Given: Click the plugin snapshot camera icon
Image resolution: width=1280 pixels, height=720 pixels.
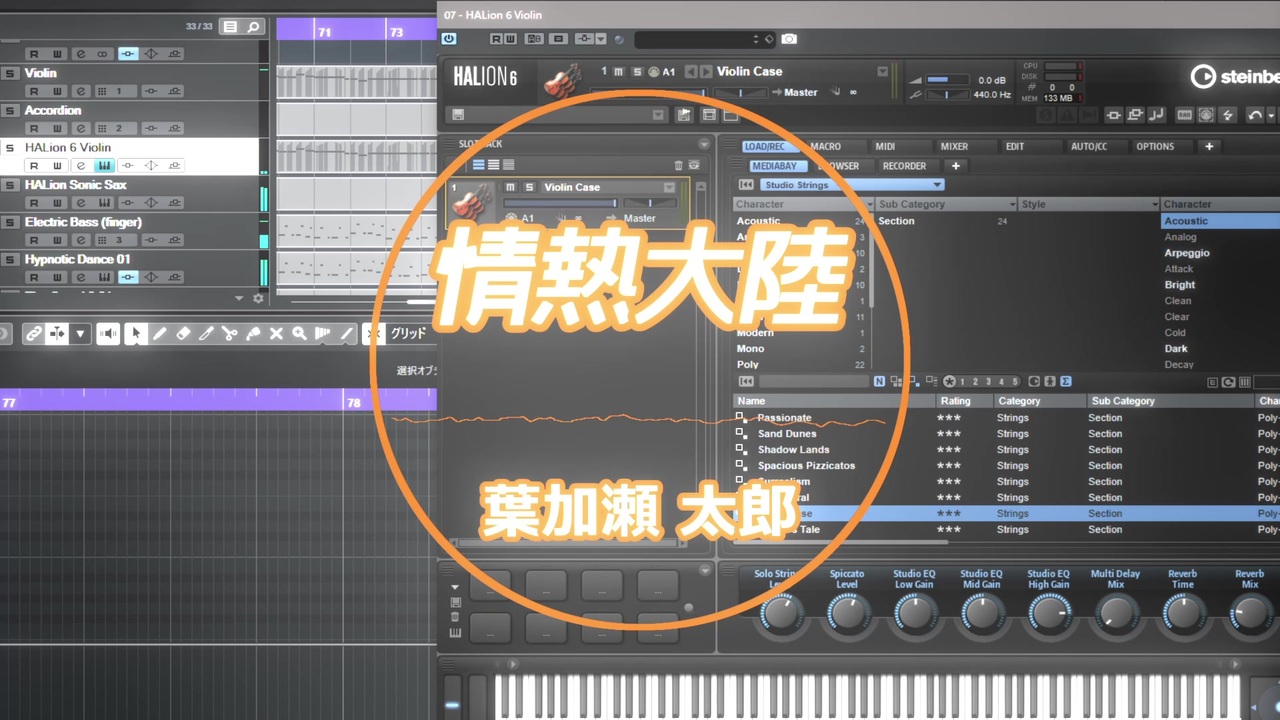Looking at the screenshot, I should [789, 39].
